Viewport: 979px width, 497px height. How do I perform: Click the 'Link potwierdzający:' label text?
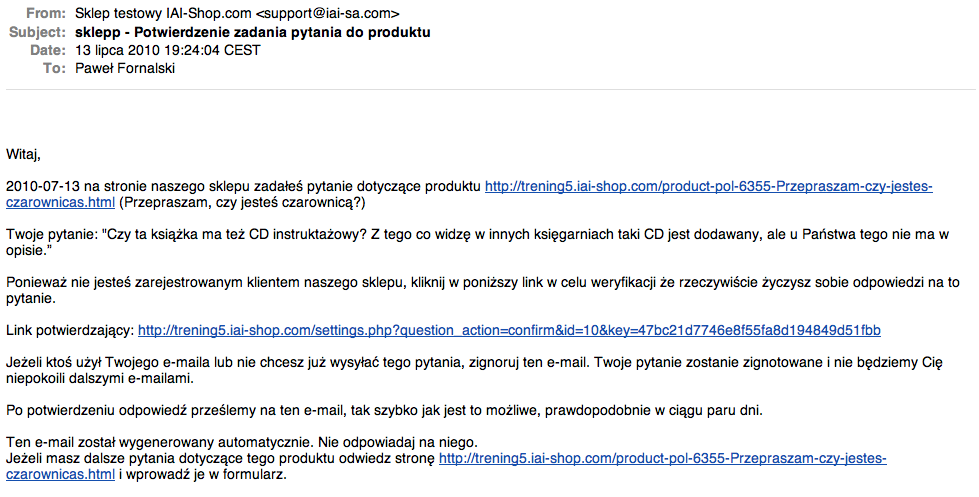(70, 330)
